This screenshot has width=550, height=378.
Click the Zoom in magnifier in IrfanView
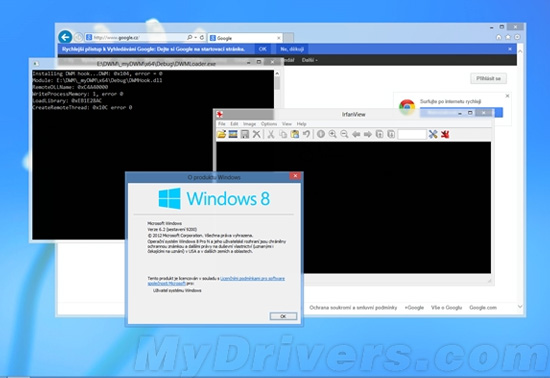click(x=333, y=134)
